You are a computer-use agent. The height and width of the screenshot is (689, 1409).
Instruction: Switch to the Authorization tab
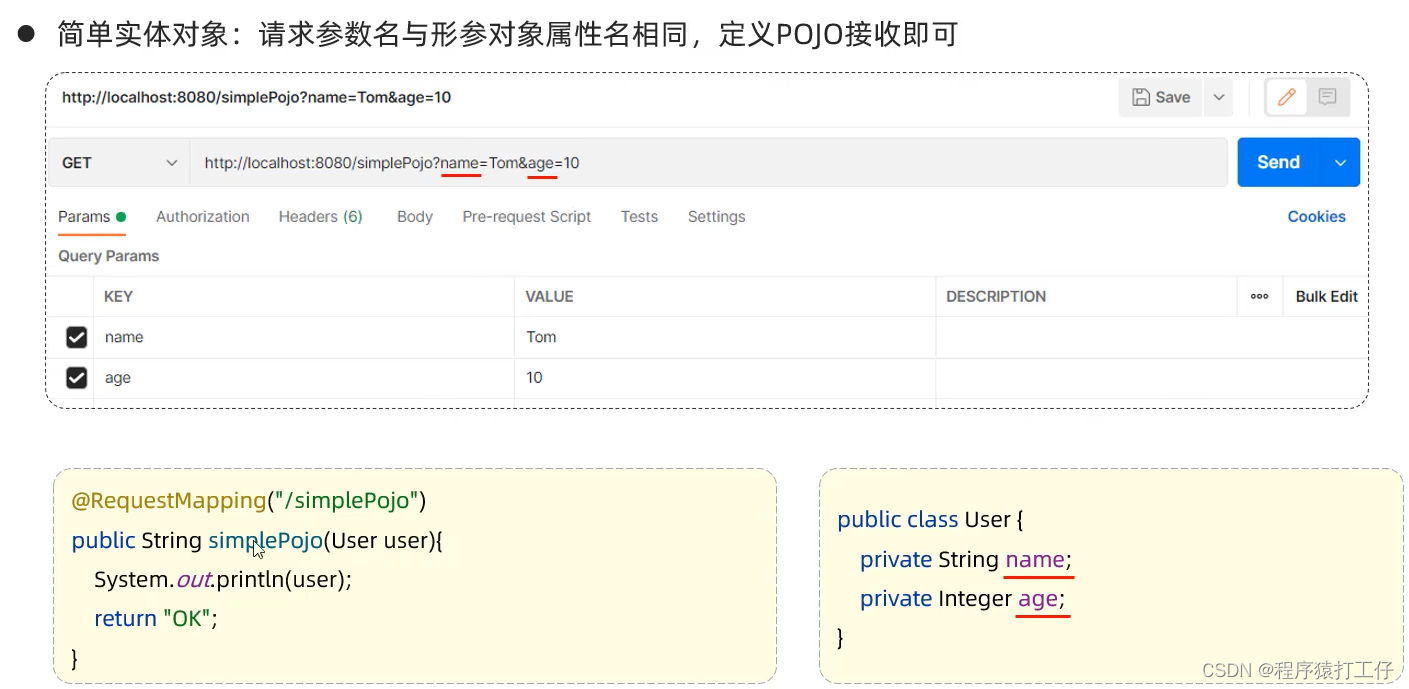pyautogui.click(x=203, y=217)
